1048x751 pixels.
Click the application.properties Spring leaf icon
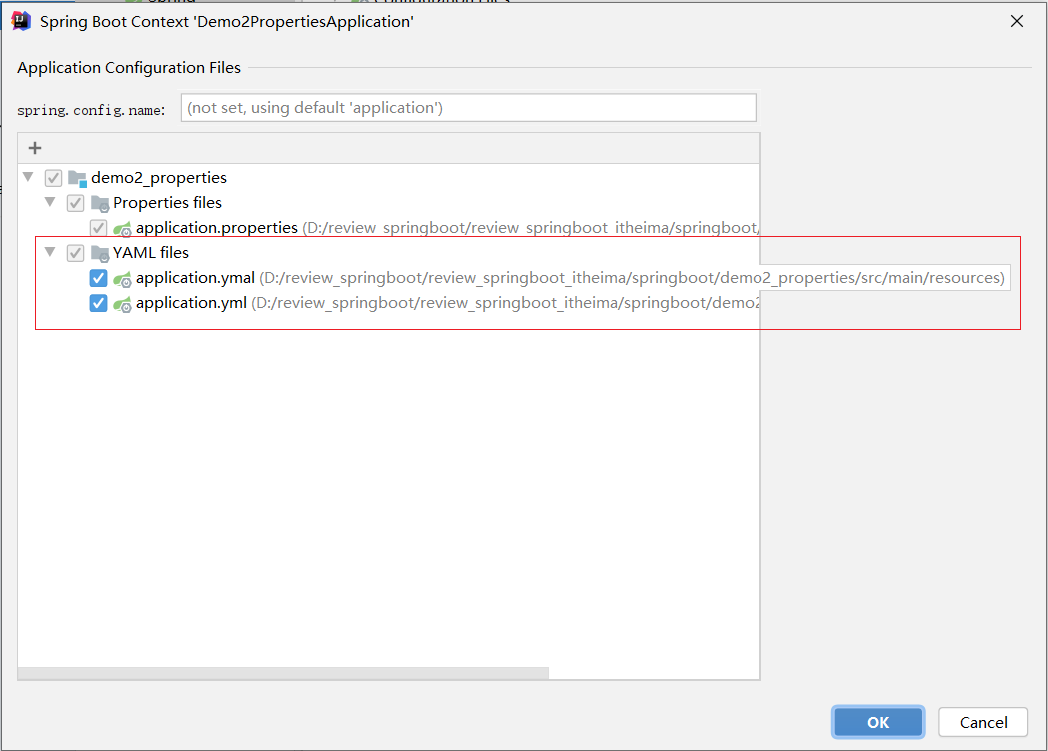(x=122, y=229)
